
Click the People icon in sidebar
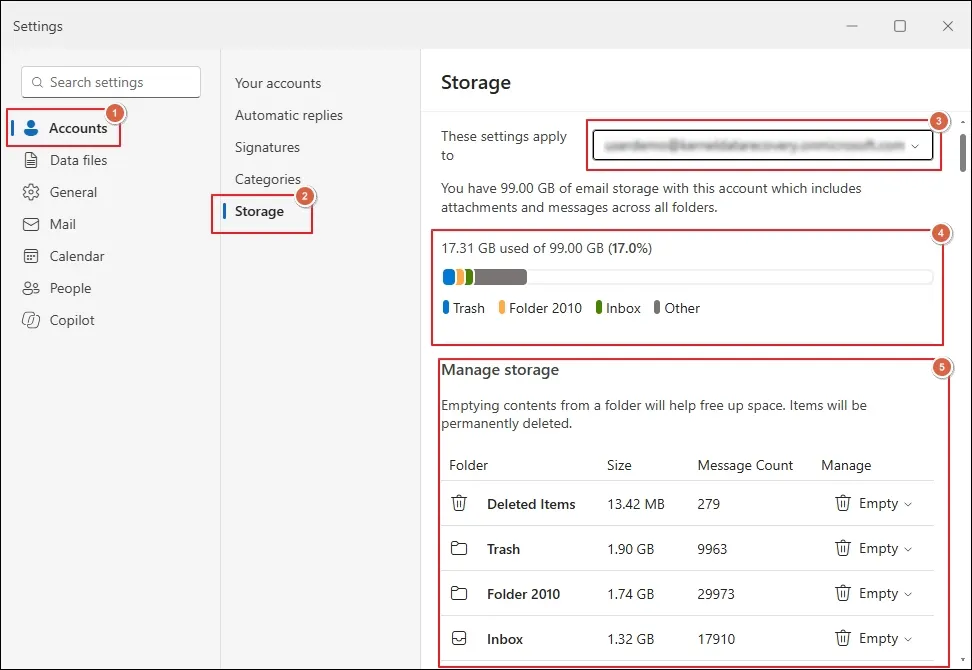click(31, 288)
